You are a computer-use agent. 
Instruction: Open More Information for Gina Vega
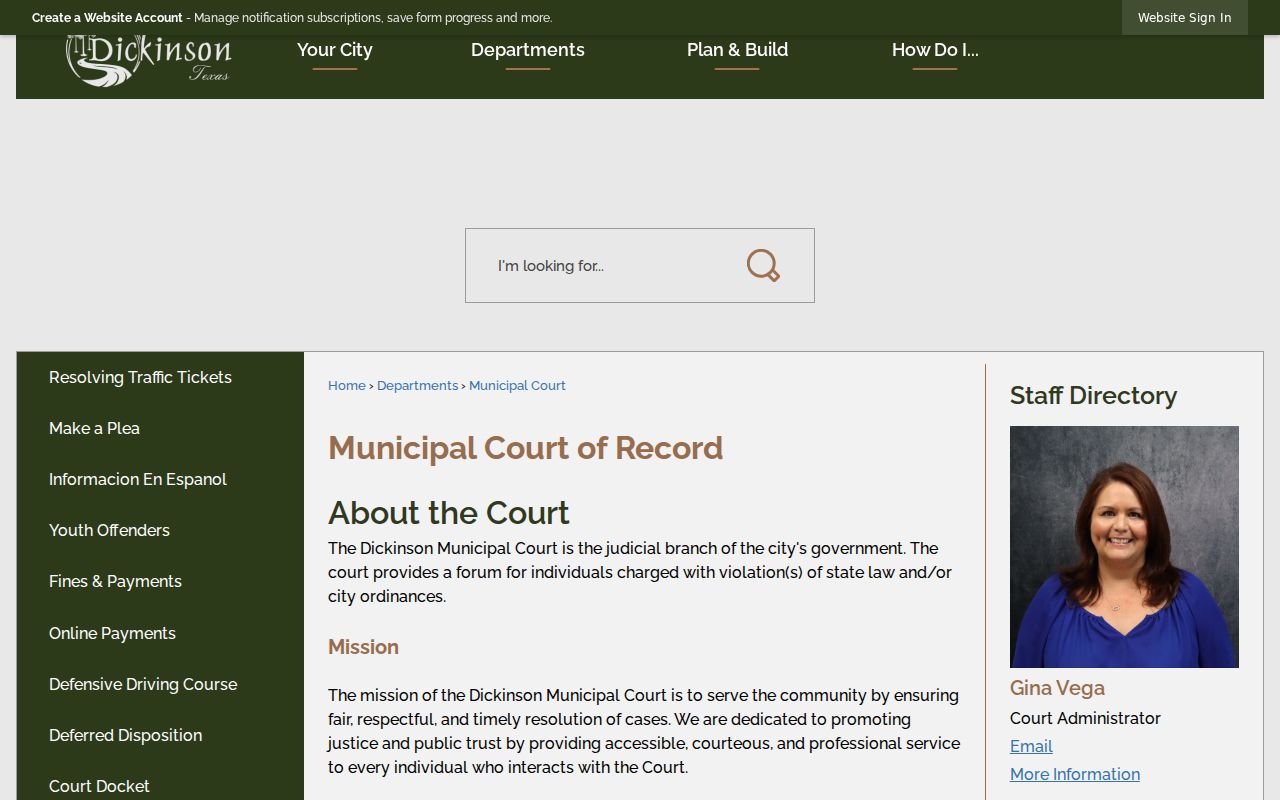tap(1075, 774)
